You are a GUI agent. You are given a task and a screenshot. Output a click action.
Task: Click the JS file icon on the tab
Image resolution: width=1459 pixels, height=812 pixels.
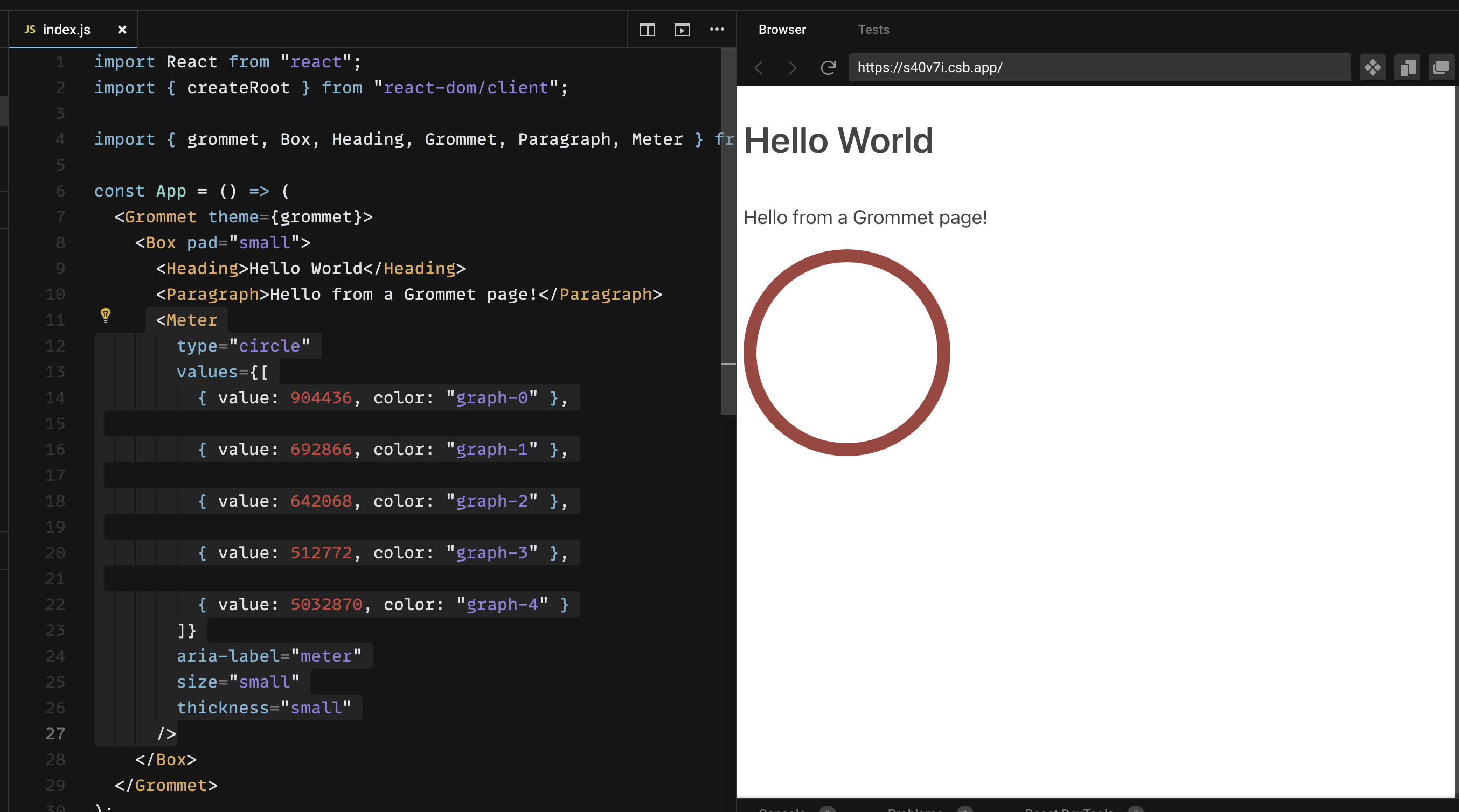tap(30, 29)
